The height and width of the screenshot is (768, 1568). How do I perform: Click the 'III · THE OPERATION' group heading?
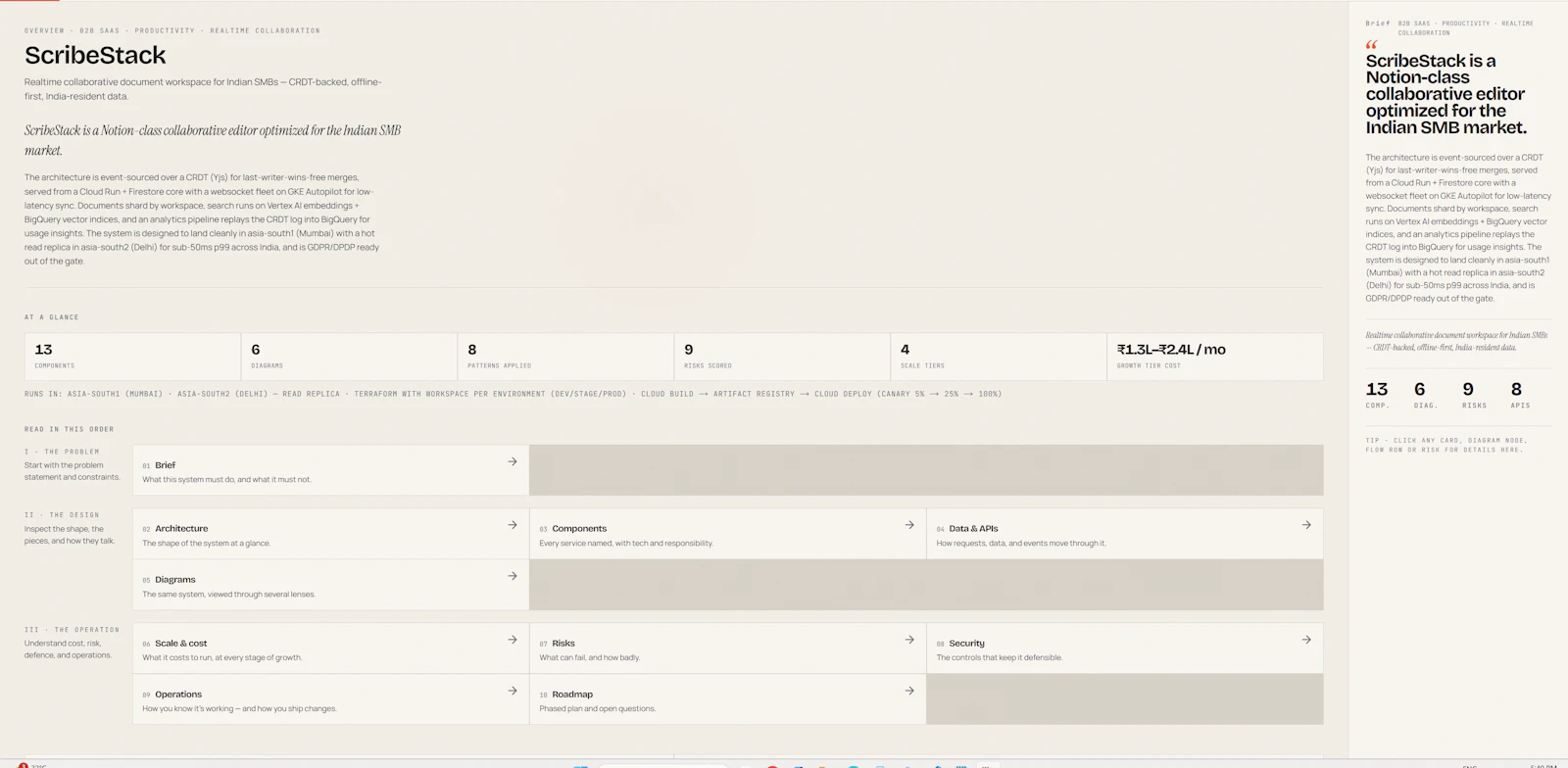click(72, 630)
